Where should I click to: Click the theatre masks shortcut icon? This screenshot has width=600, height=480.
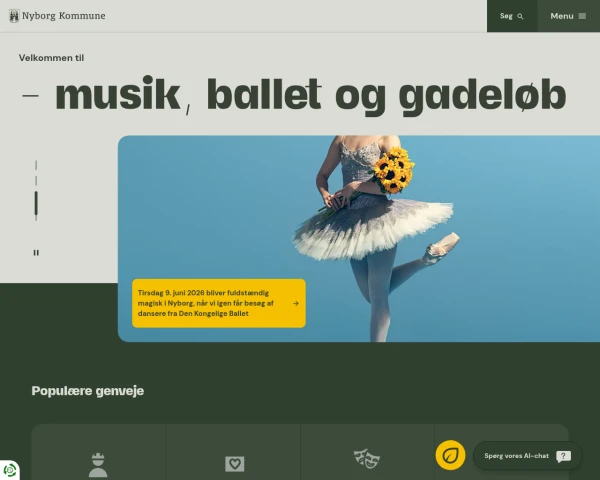[x=367, y=459]
